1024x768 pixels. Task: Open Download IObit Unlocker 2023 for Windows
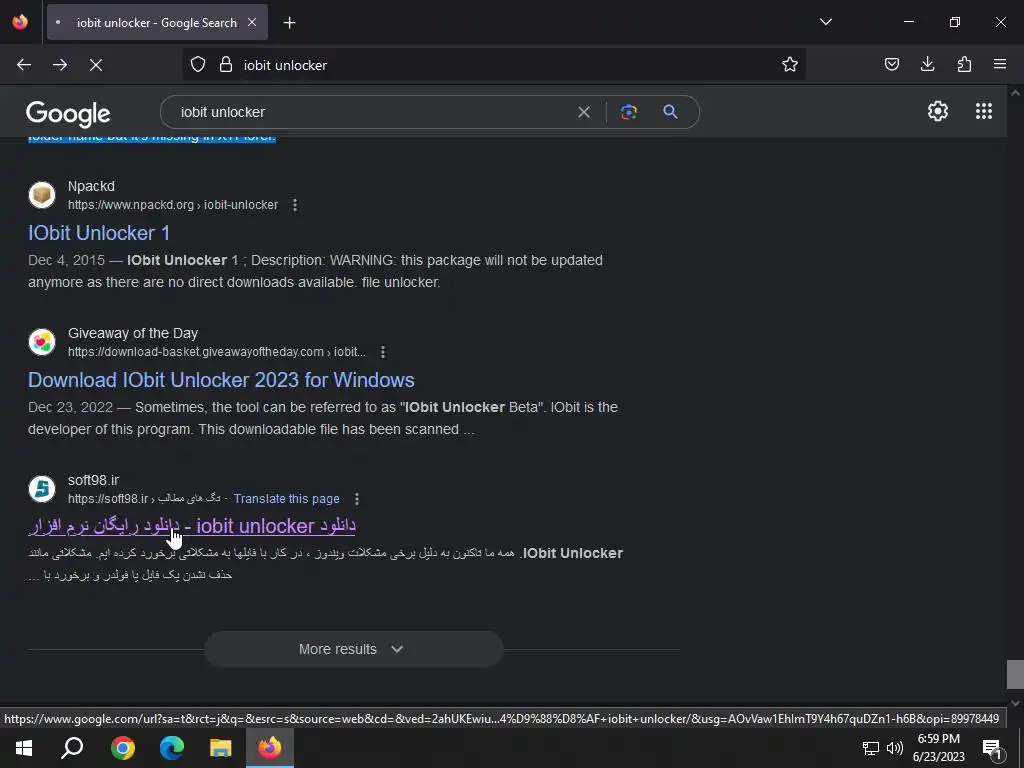tap(221, 380)
